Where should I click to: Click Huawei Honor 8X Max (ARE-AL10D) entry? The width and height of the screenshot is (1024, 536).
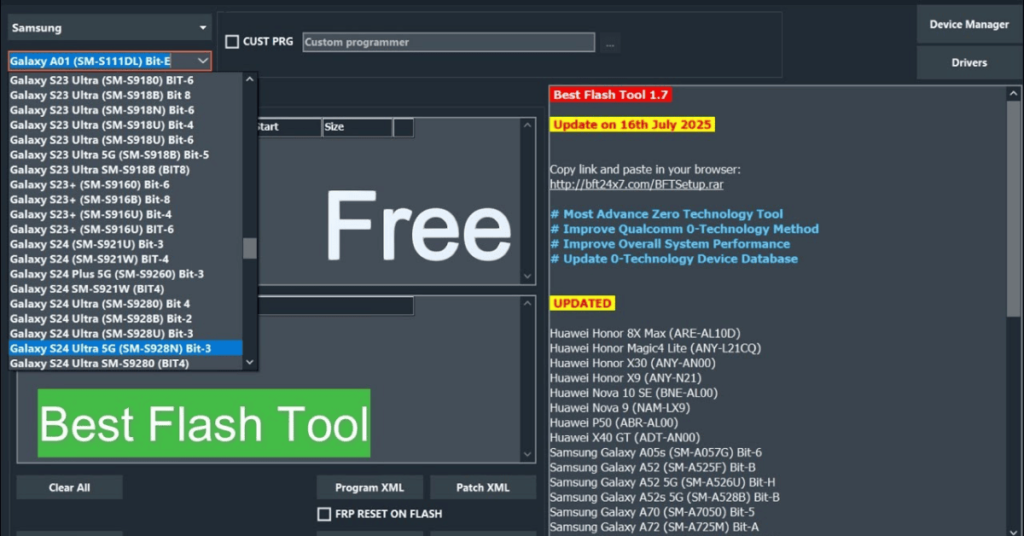coord(645,334)
